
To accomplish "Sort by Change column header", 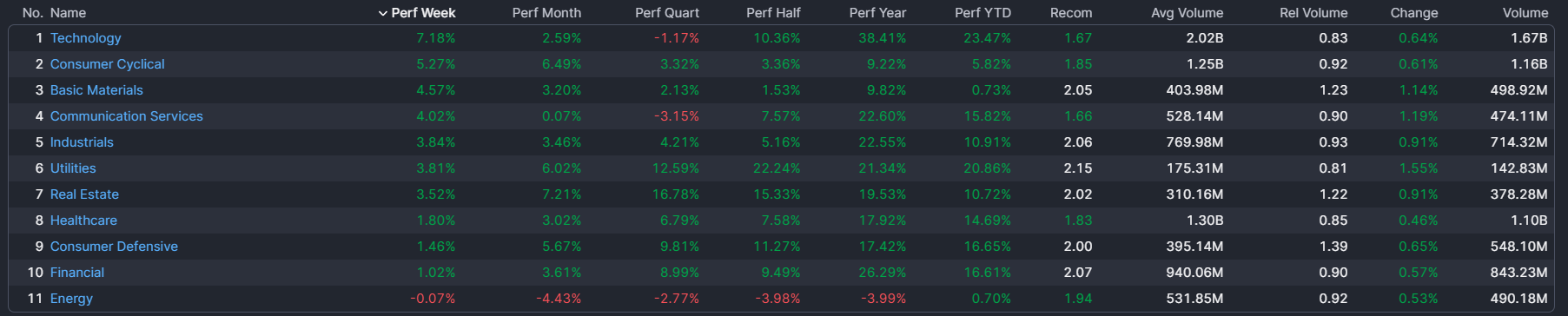I will (x=1414, y=13).
